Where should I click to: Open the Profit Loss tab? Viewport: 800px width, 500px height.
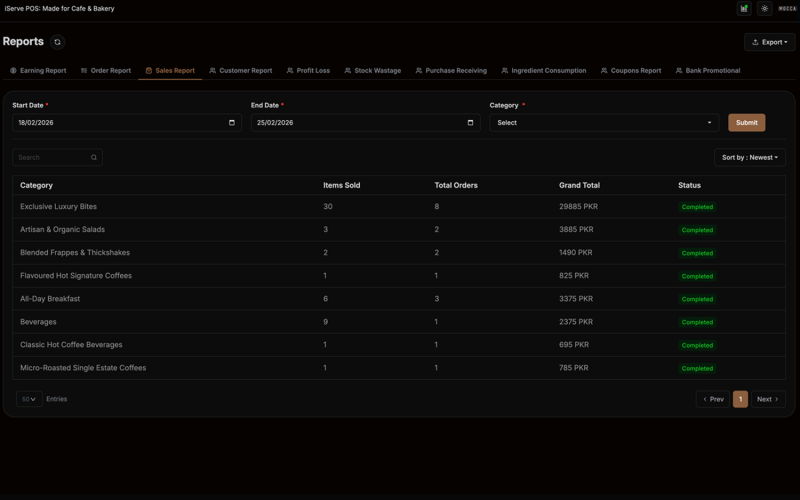pos(308,71)
